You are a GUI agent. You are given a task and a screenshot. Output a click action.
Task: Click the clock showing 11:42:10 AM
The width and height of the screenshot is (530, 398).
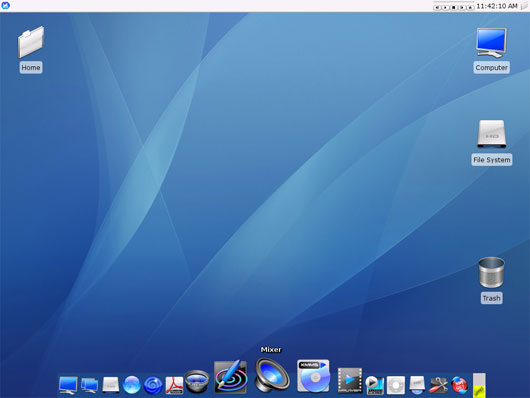point(497,6)
